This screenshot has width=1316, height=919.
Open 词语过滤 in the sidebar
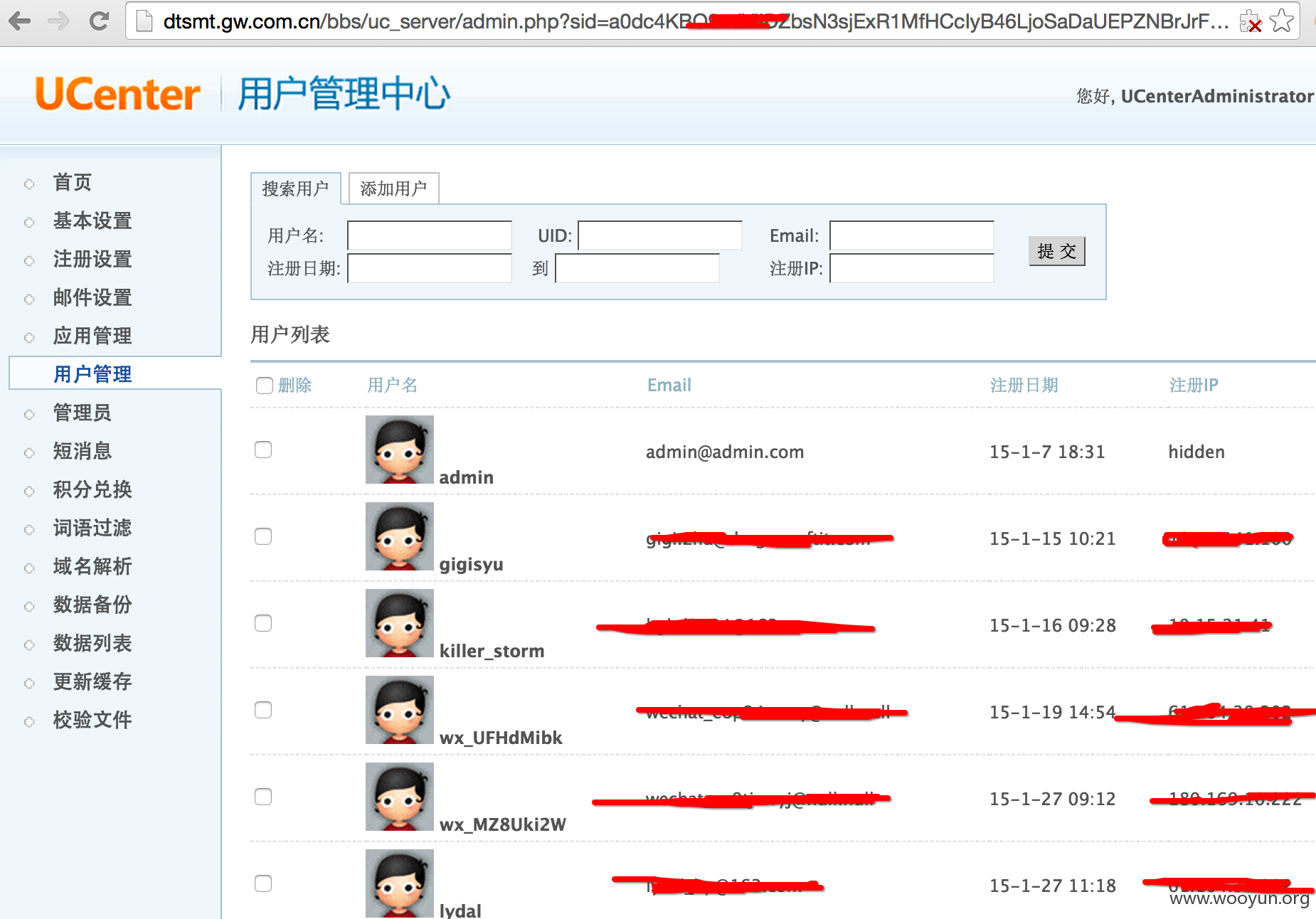92,528
